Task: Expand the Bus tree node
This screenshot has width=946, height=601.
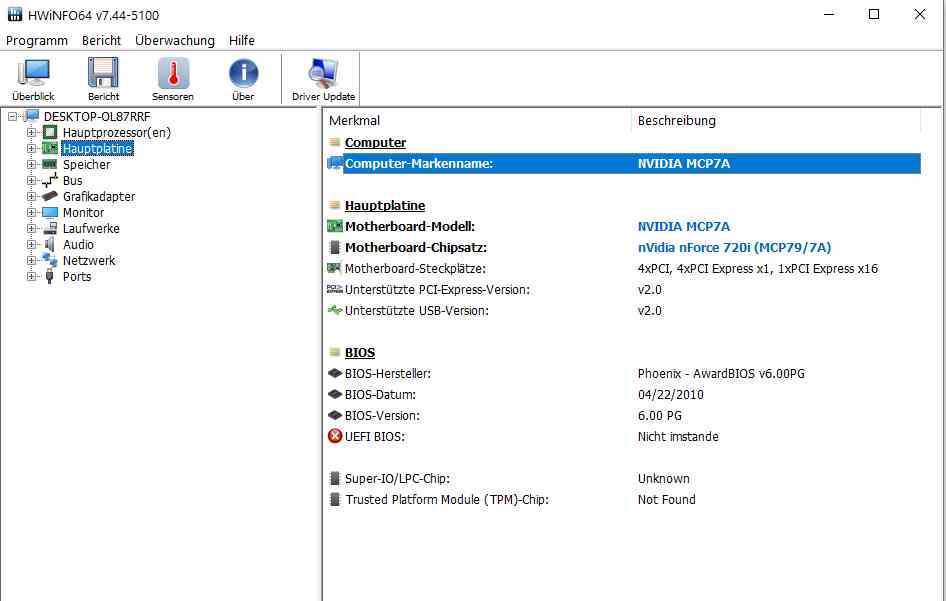Action: pyautogui.click(x=31, y=180)
